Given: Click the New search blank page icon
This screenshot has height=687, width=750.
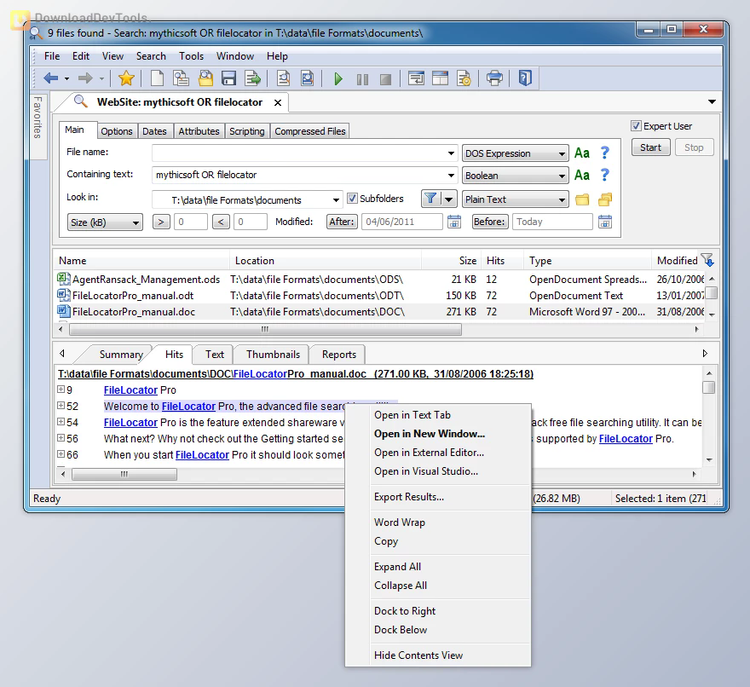Looking at the screenshot, I should point(157,78).
